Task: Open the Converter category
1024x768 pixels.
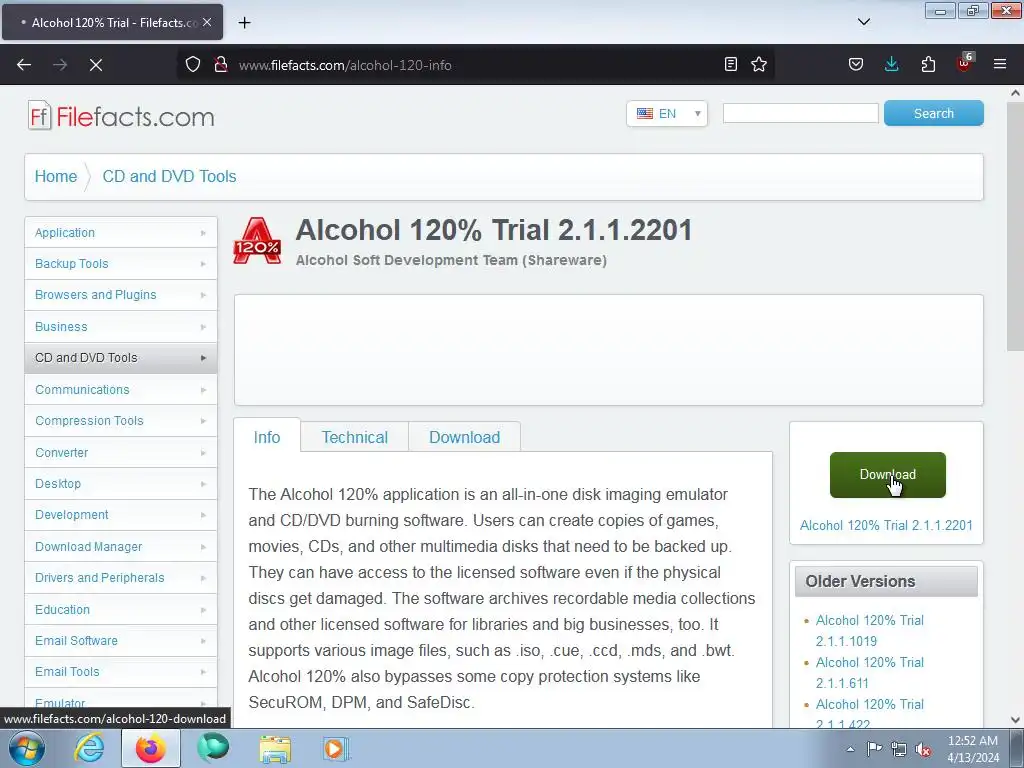Action: pyautogui.click(x=121, y=453)
